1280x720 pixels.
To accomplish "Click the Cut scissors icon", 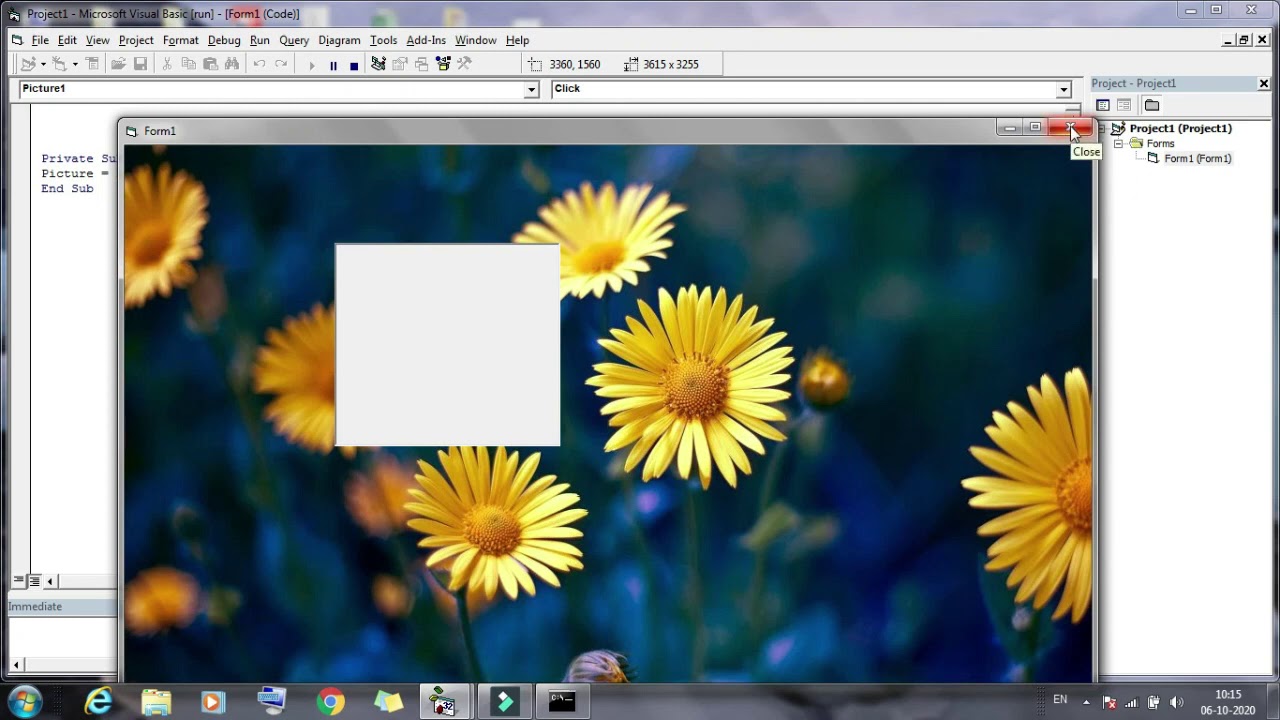I will tap(167, 64).
